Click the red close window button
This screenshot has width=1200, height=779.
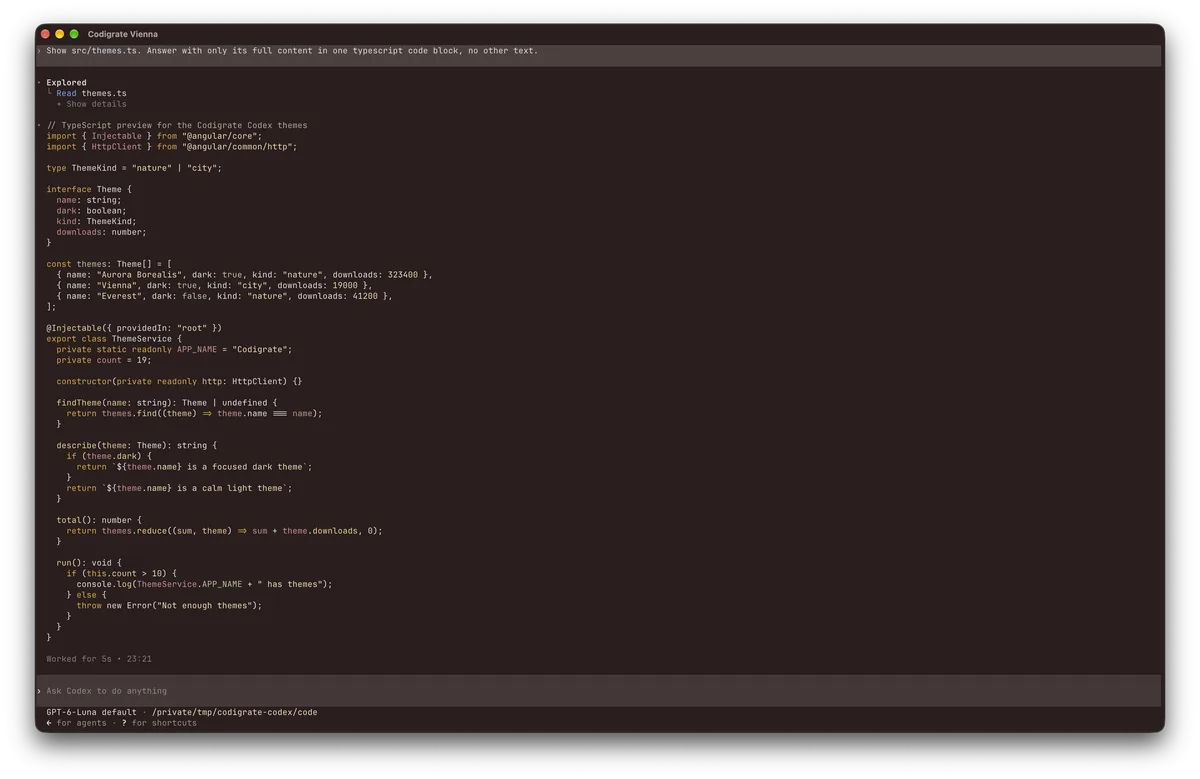pos(45,34)
